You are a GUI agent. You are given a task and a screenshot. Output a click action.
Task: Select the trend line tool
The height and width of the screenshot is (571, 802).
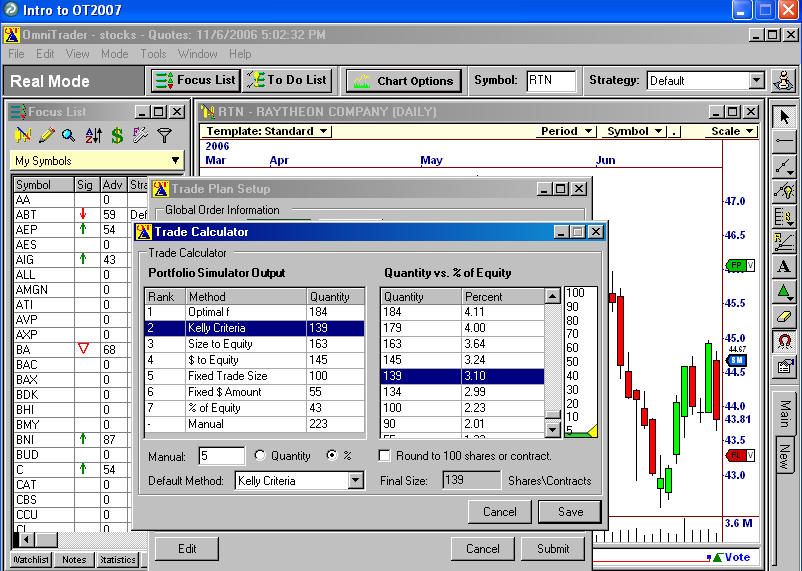784,166
